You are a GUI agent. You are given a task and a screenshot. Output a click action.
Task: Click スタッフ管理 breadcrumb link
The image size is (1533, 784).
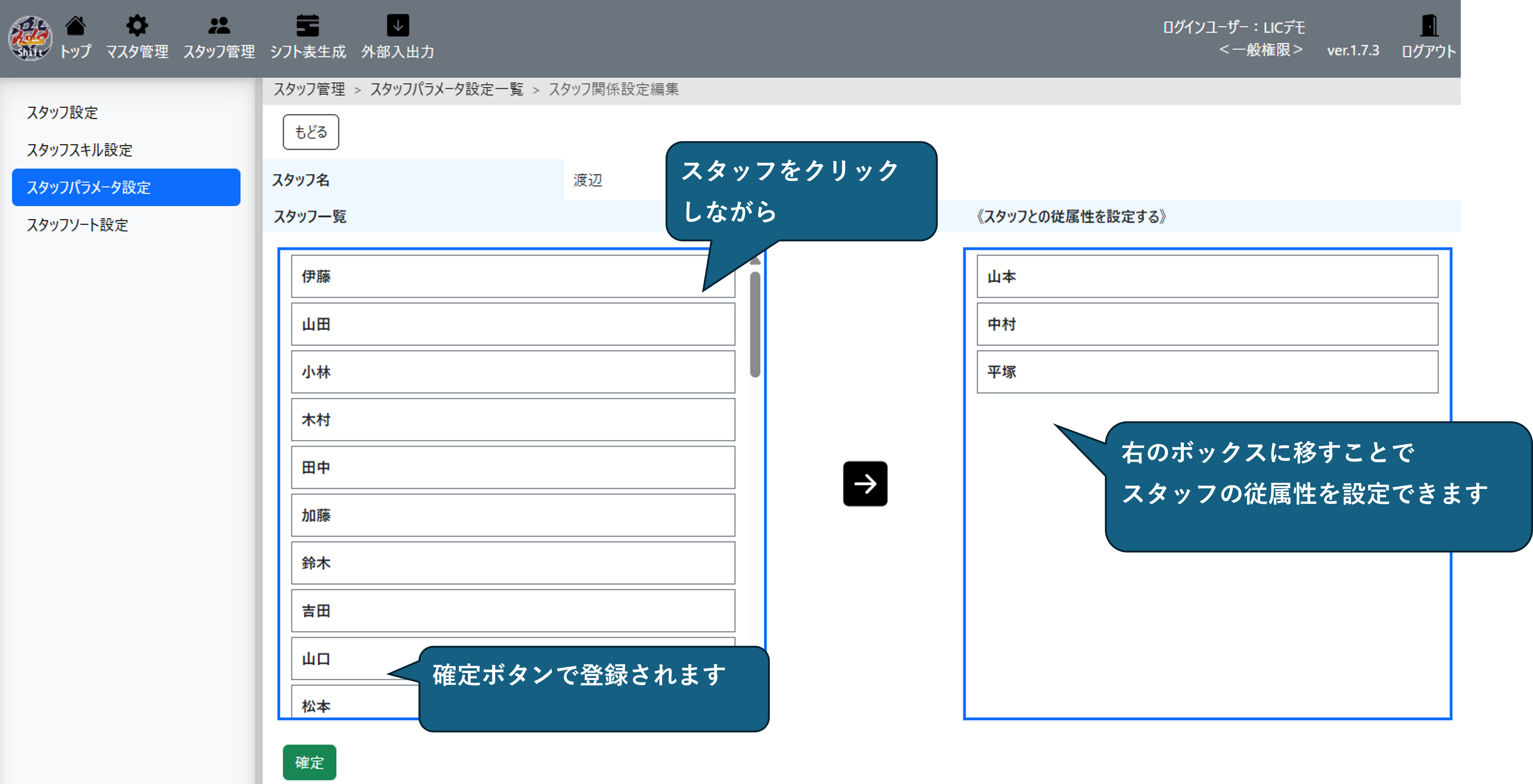pos(309,89)
